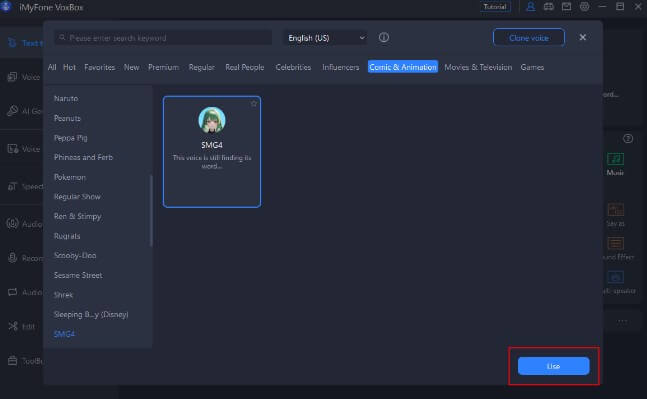Choose Sleeping B...y (Disney) category

pyautogui.click(x=91, y=314)
